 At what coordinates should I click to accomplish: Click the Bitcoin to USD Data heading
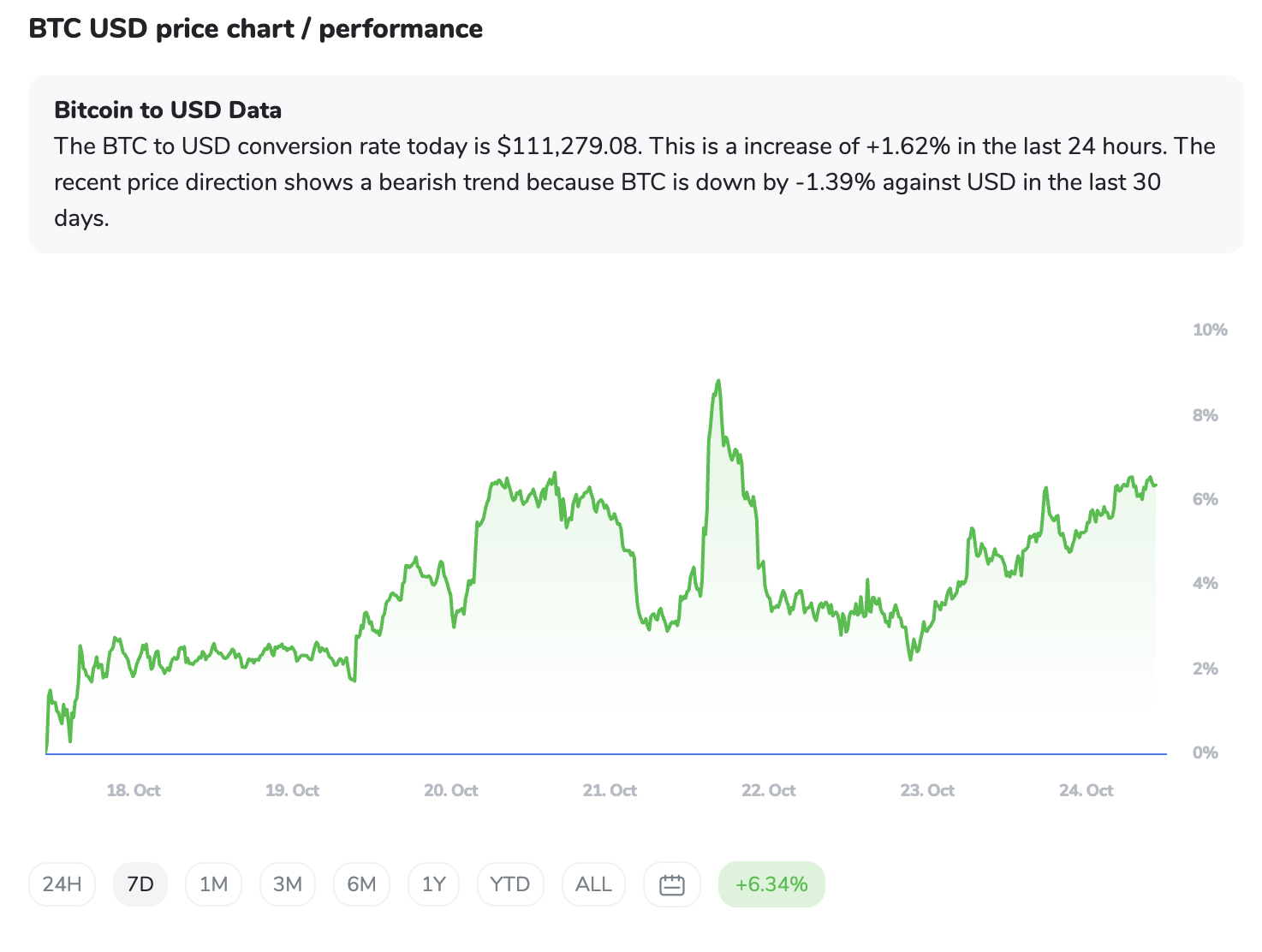coord(168,110)
